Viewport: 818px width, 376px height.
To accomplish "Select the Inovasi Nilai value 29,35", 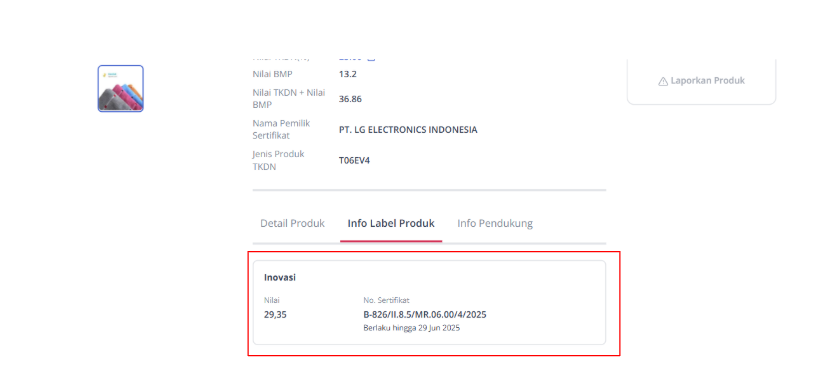I will [275, 314].
